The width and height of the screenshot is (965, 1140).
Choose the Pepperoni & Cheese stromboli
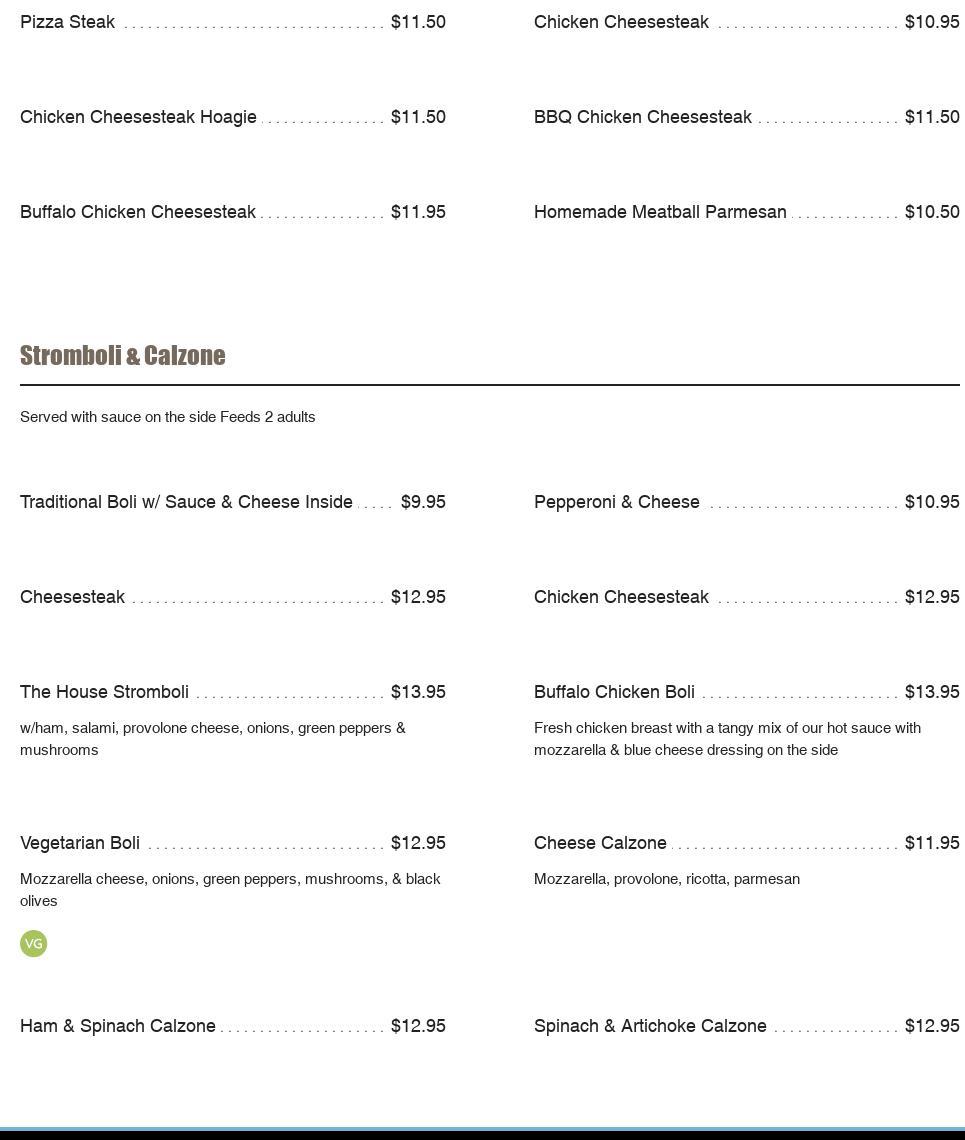(x=616, y=502)
